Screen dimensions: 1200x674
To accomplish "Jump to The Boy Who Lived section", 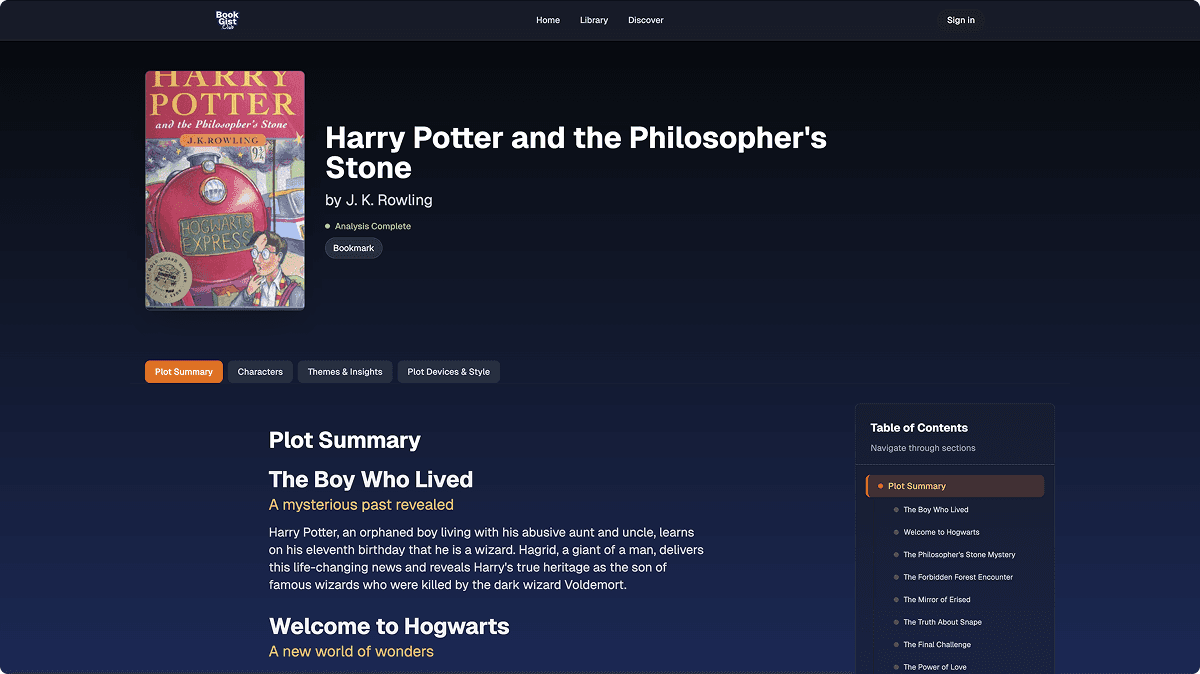I will [936, 510].
